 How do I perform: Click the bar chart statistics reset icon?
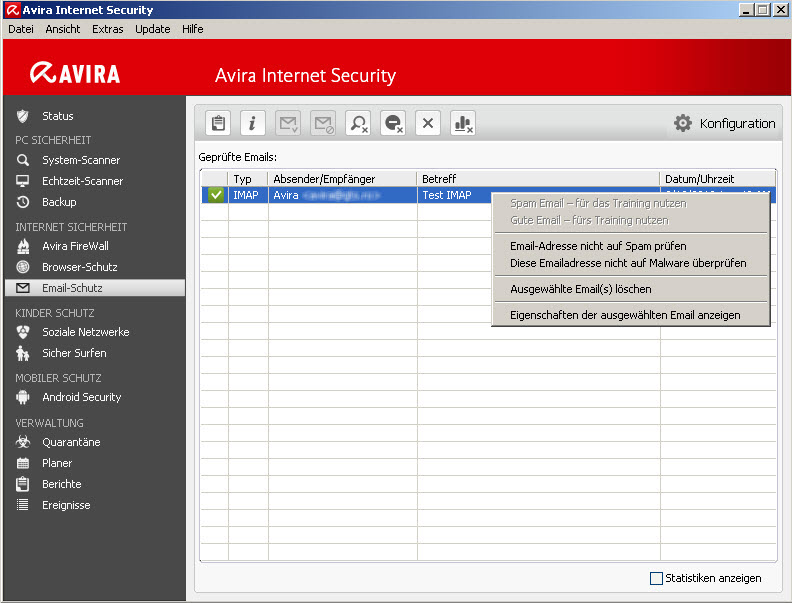click(463, 123)
